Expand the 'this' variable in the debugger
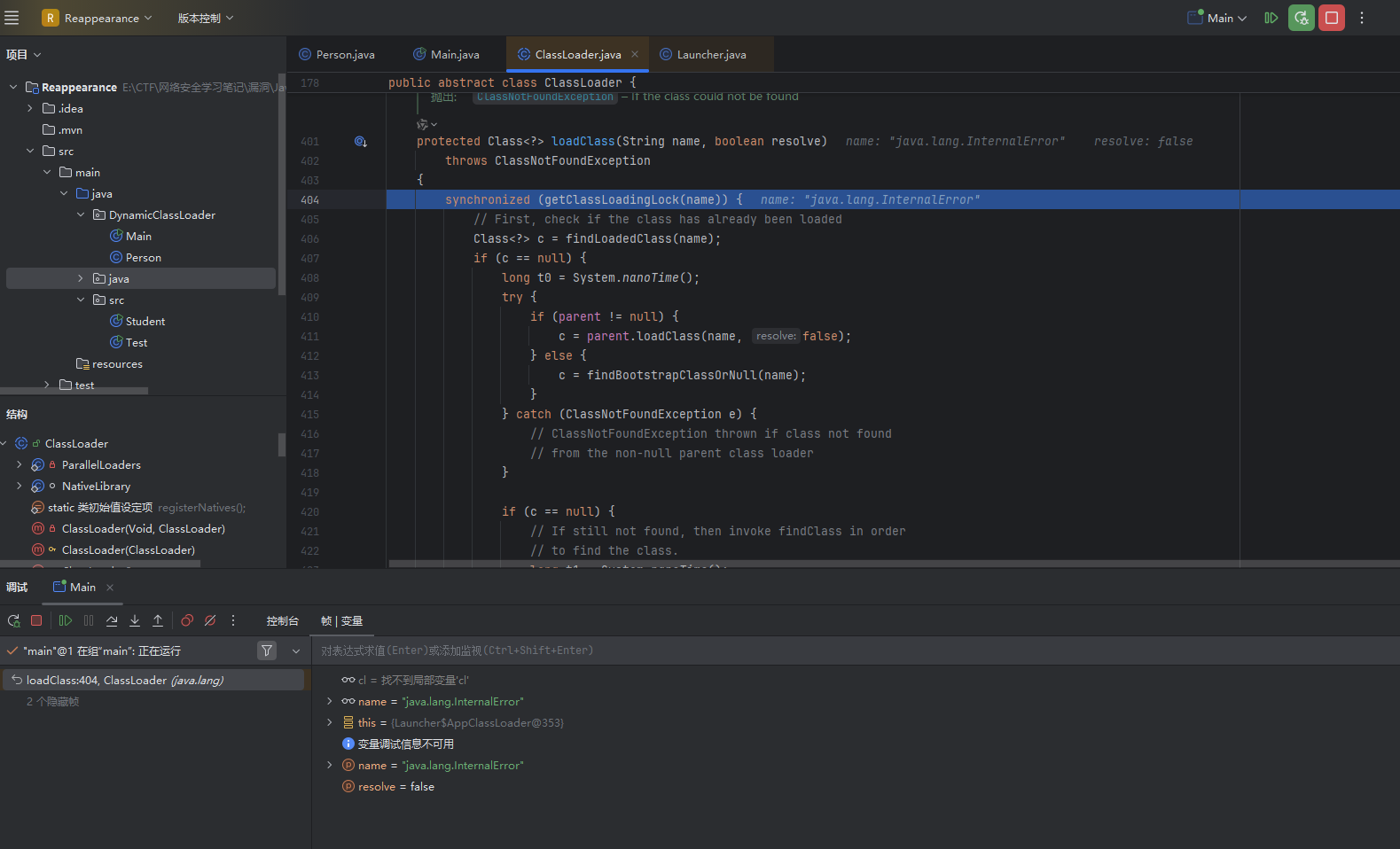This screenshot has height=849, width=1400. coord(330,723)
